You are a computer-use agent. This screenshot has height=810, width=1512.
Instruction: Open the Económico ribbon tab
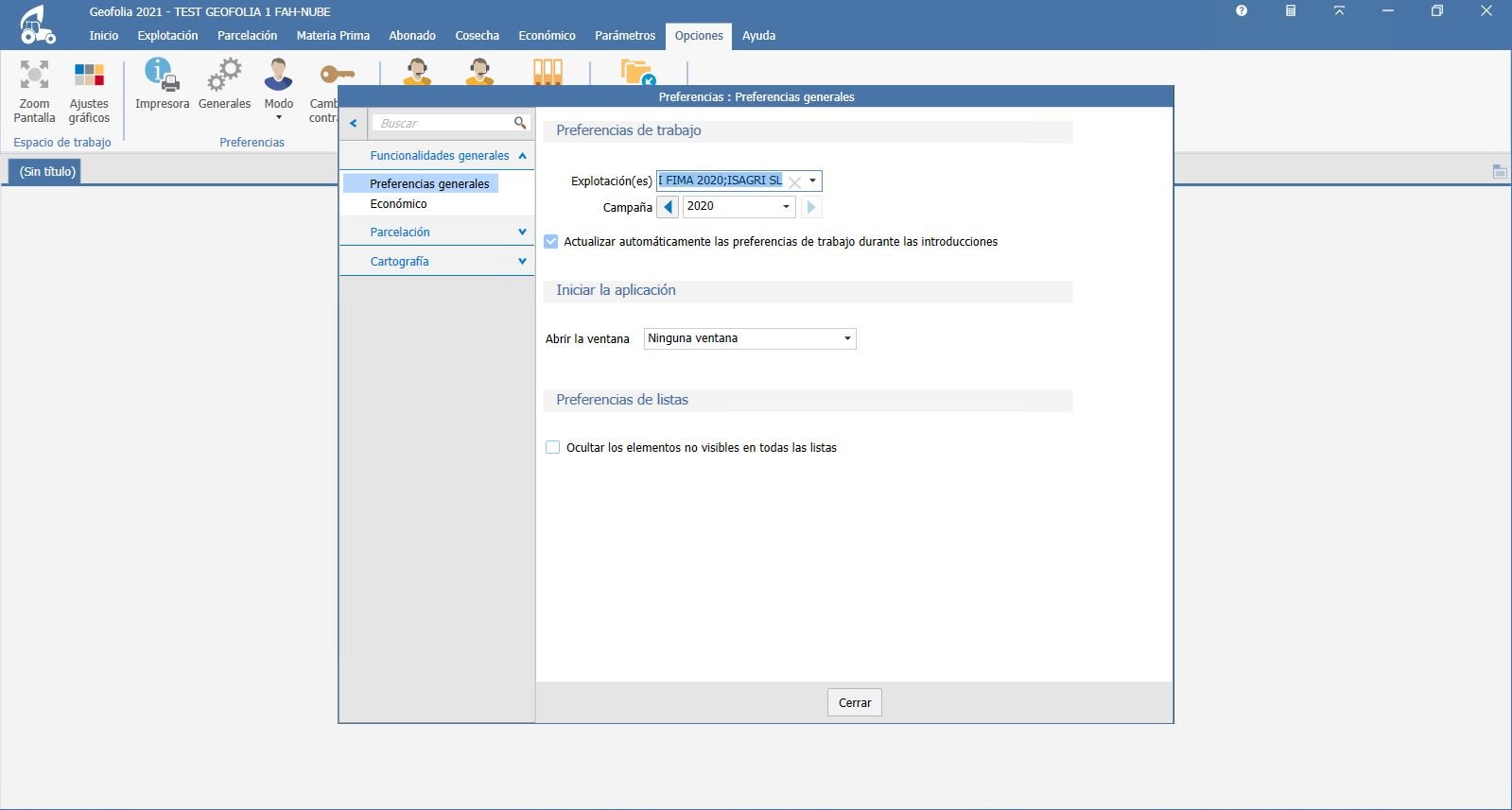pyautogui.click(x=547, y=36)
